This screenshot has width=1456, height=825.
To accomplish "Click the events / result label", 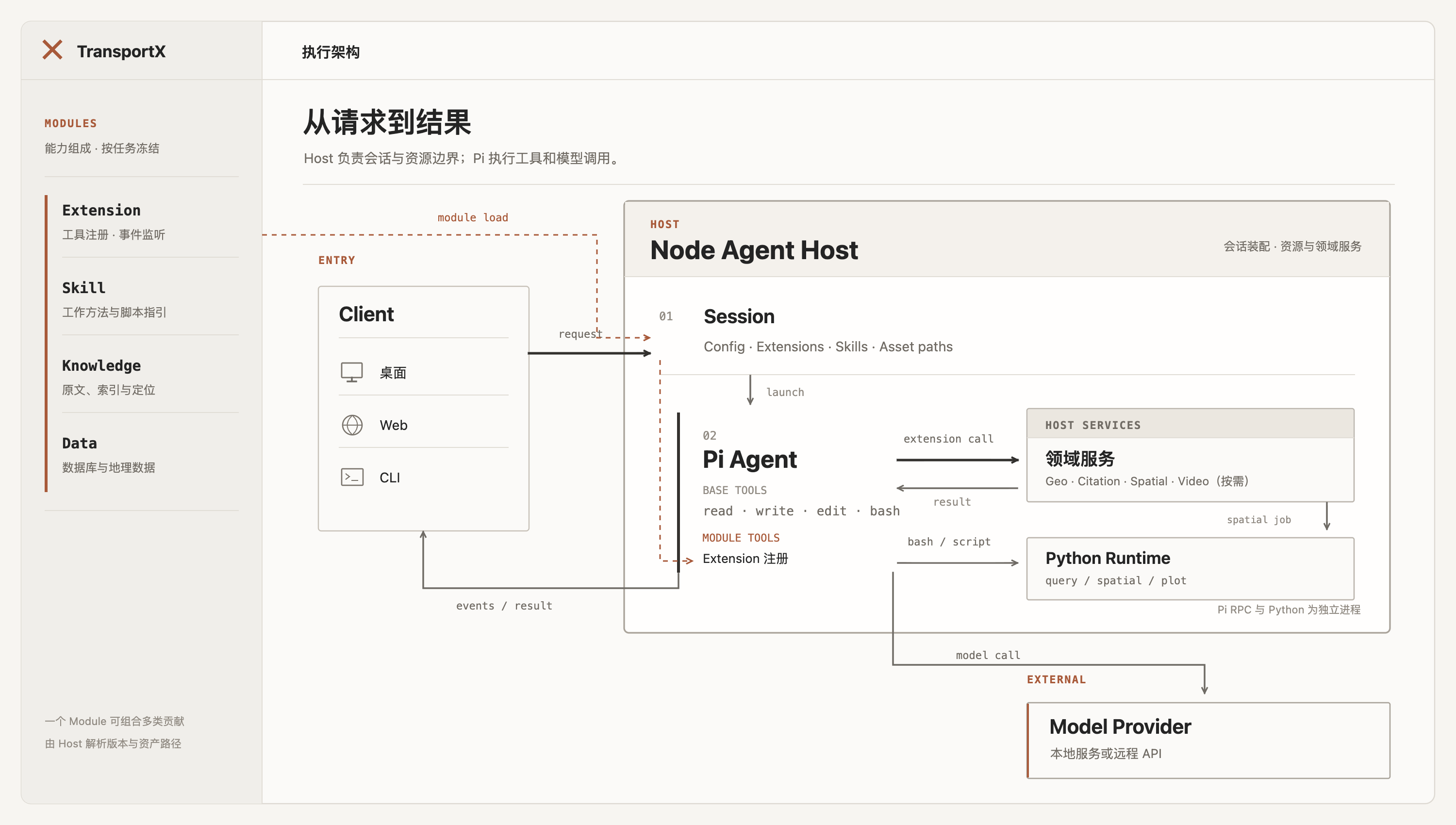I will [504, 606].
